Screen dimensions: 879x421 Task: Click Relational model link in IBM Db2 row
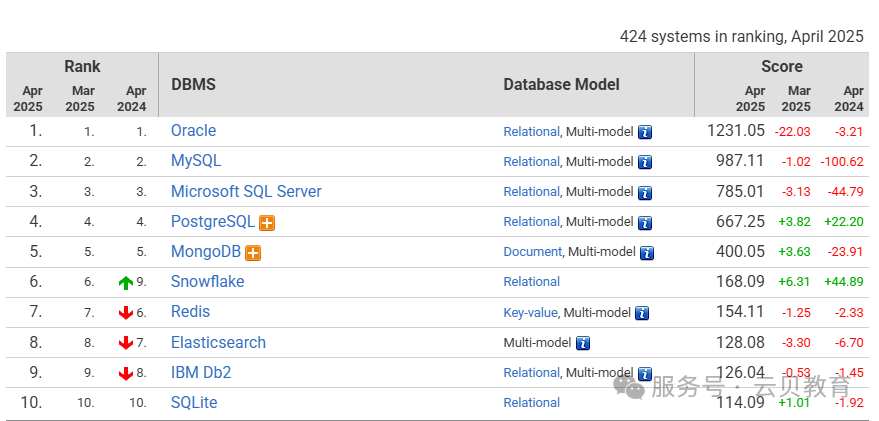tap(531, 373)
